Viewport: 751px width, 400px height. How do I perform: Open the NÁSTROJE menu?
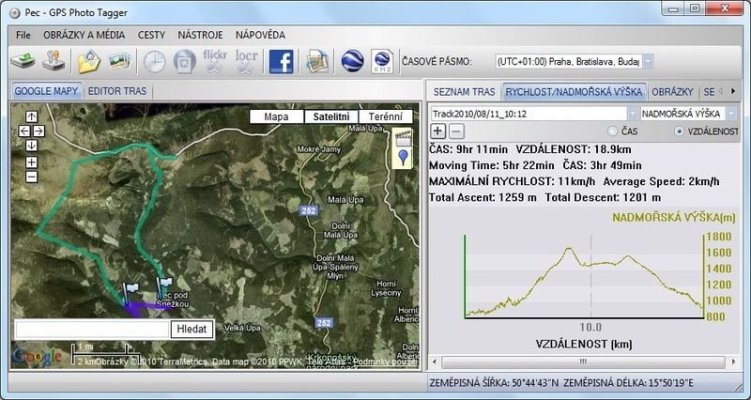click(x=200, y=35)
